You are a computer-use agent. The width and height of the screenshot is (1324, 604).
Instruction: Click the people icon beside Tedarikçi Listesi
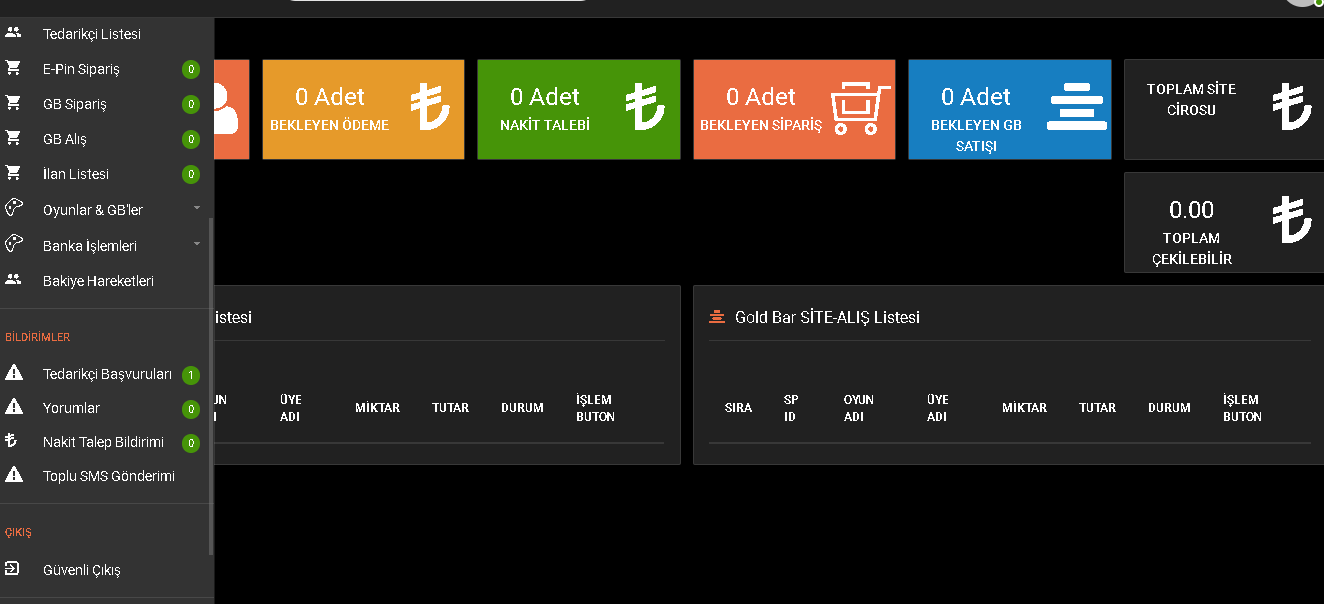[13, 33]
